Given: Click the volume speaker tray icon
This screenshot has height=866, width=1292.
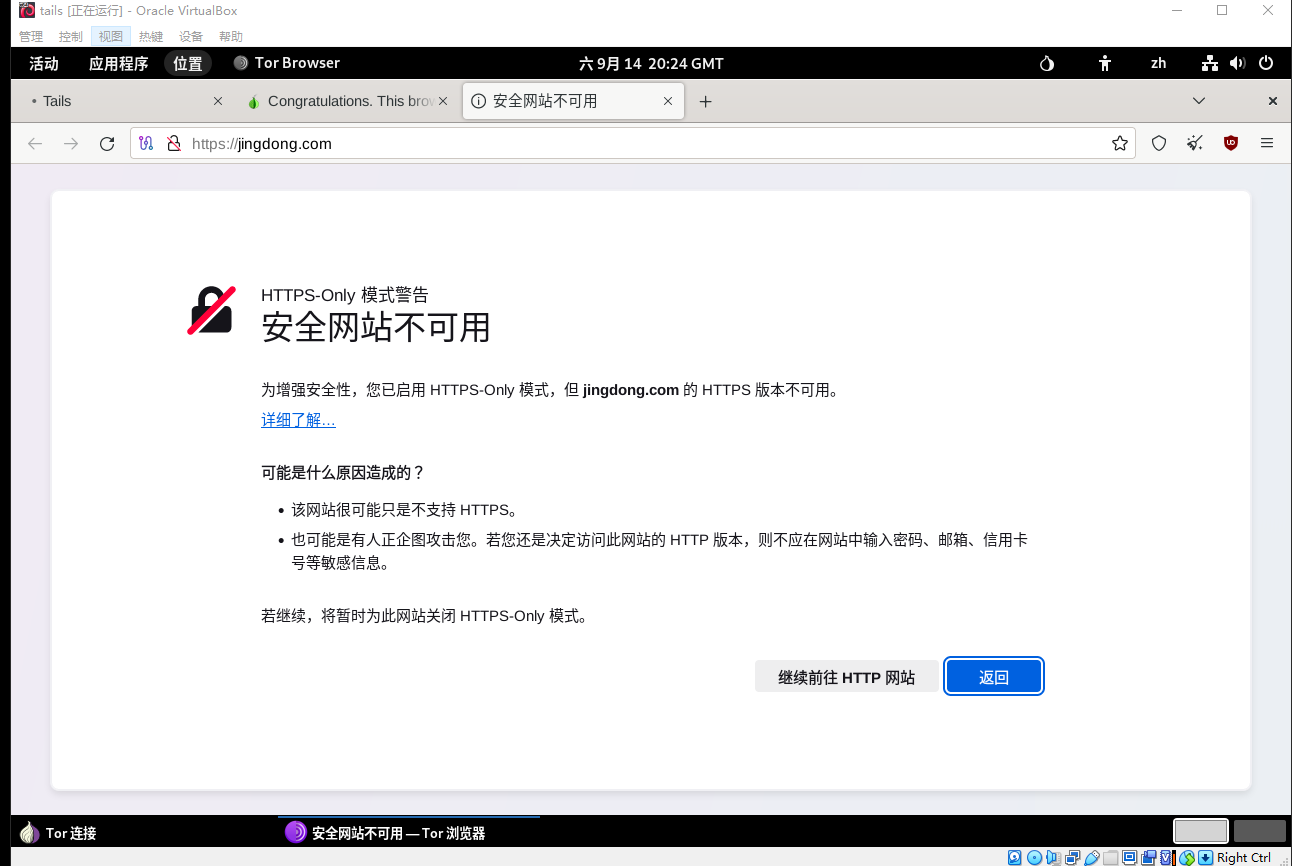Looking at the screenshot, I should (1238, 63).
